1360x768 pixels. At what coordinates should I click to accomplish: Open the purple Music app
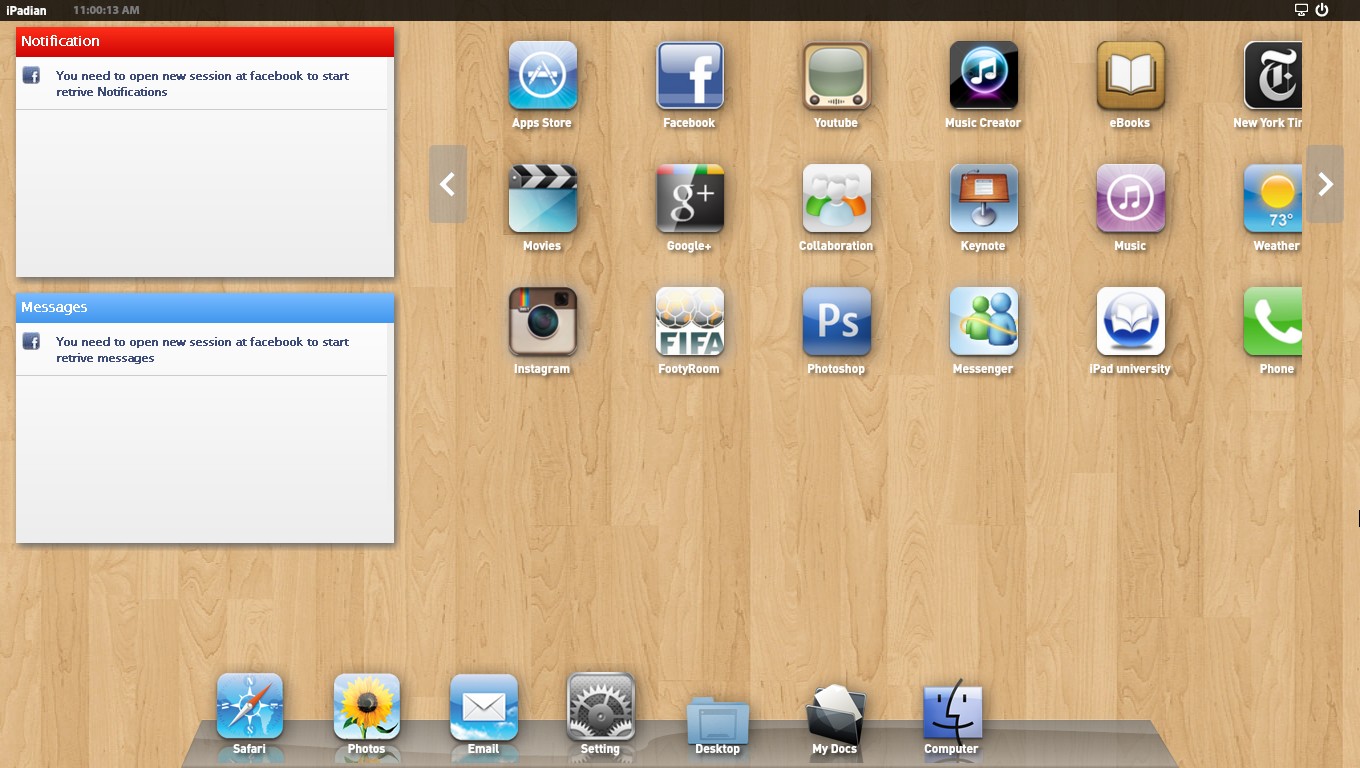point(1130,198)
